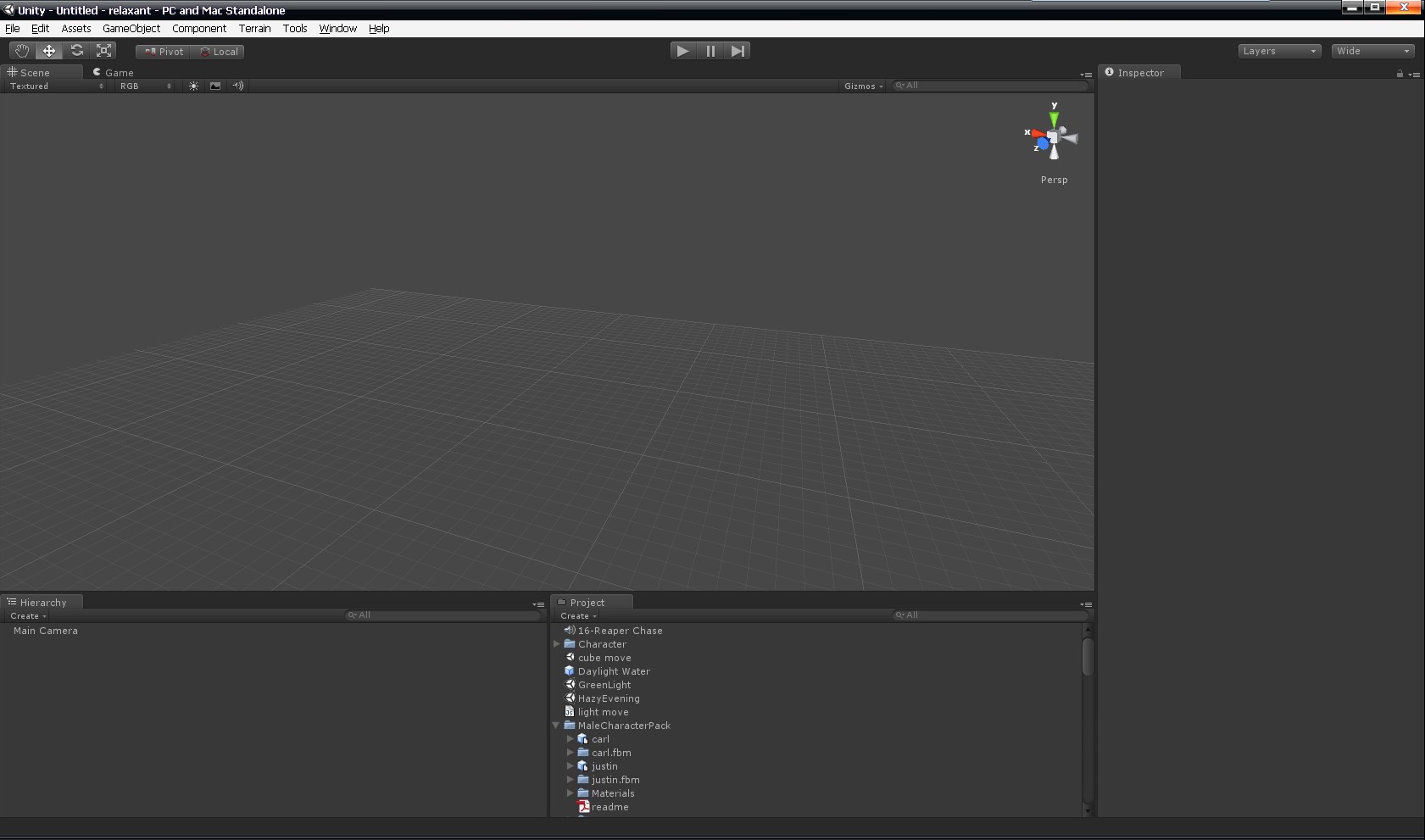This screenshot has width=1425, height=840.
Task: Open the Hierarchy tab
Action: pos(42,602)
